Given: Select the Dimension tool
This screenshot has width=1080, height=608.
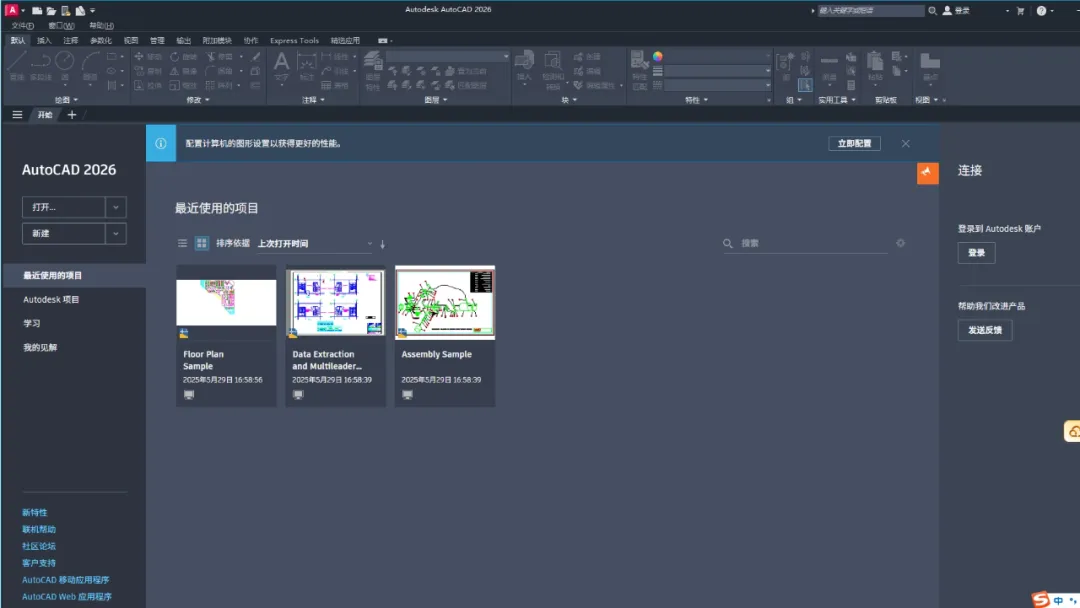Looking at the screenshot, I should [x=307, y=65].
